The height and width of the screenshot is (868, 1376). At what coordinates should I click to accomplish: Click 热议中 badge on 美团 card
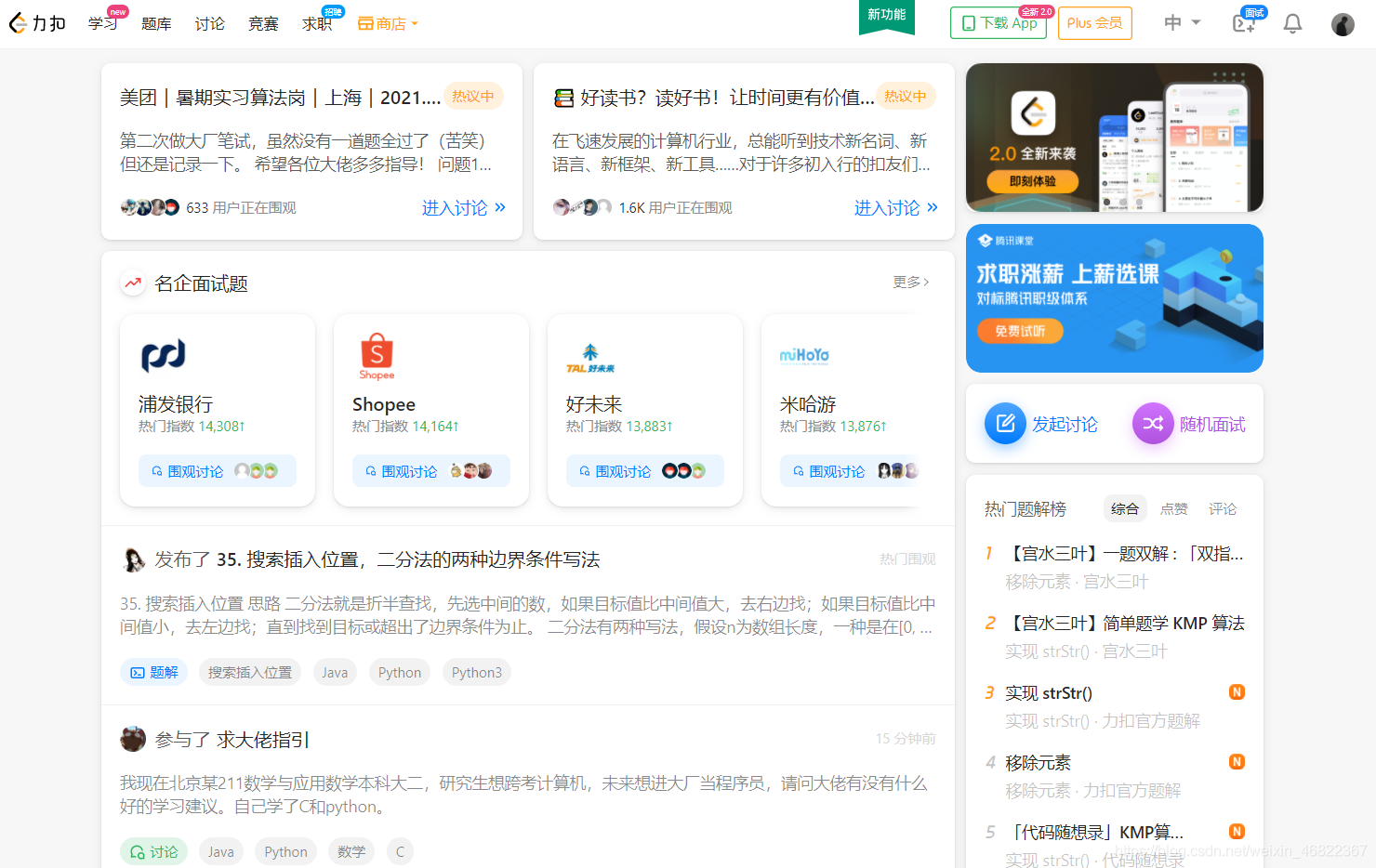(x=473, y=96)
